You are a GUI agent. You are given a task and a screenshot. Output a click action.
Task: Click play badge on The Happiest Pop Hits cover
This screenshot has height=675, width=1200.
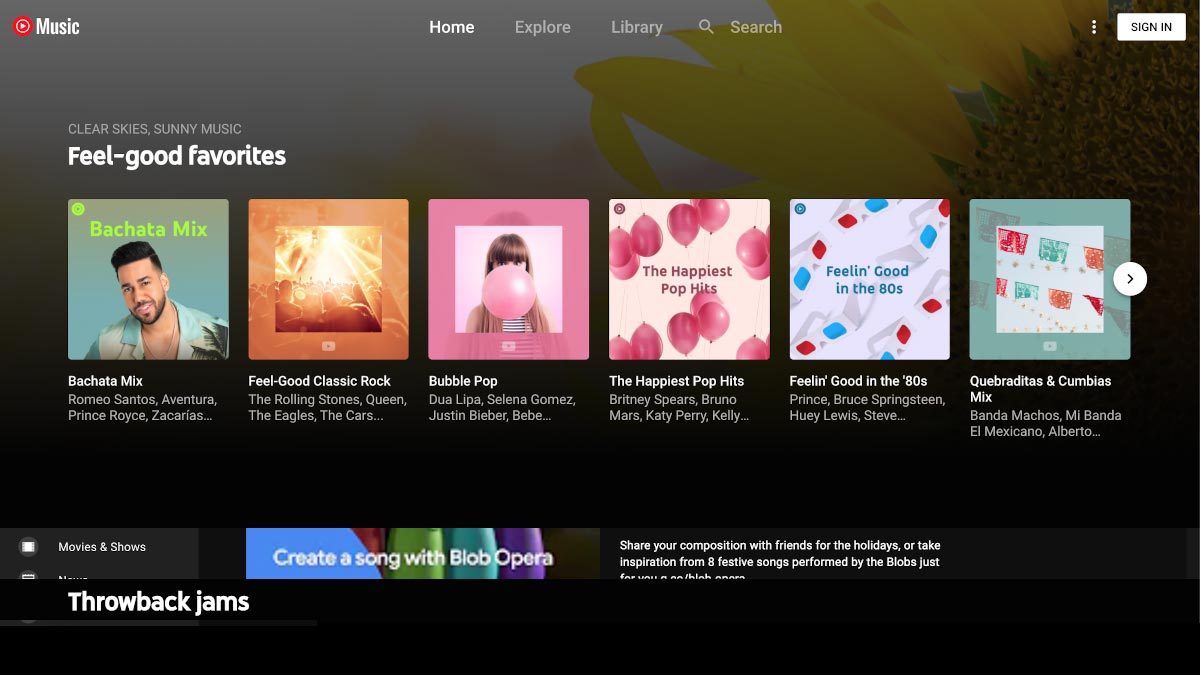pyautogui.click(x=619, y=209)
